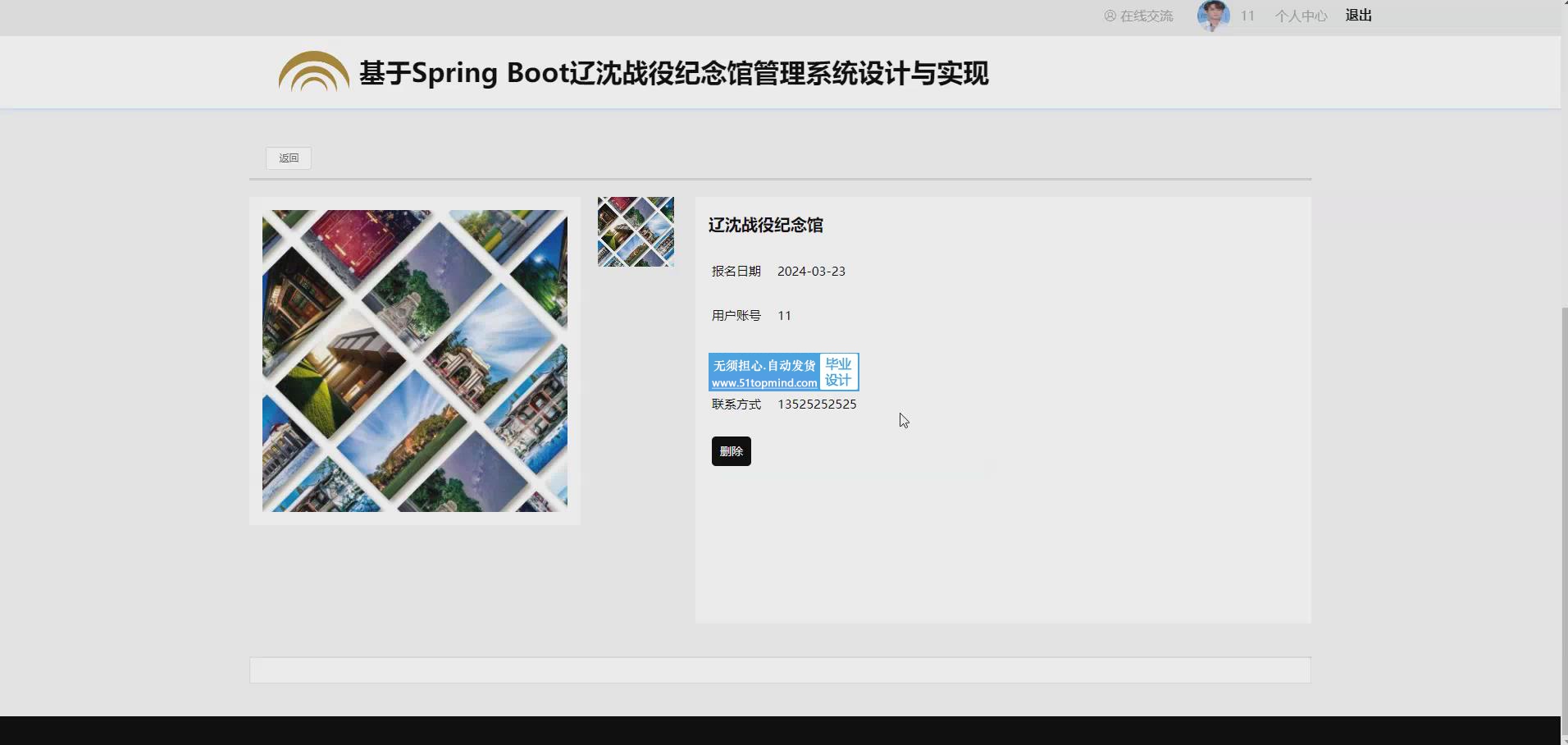
Task: Click the site title heading text
Action: (674, 73)
